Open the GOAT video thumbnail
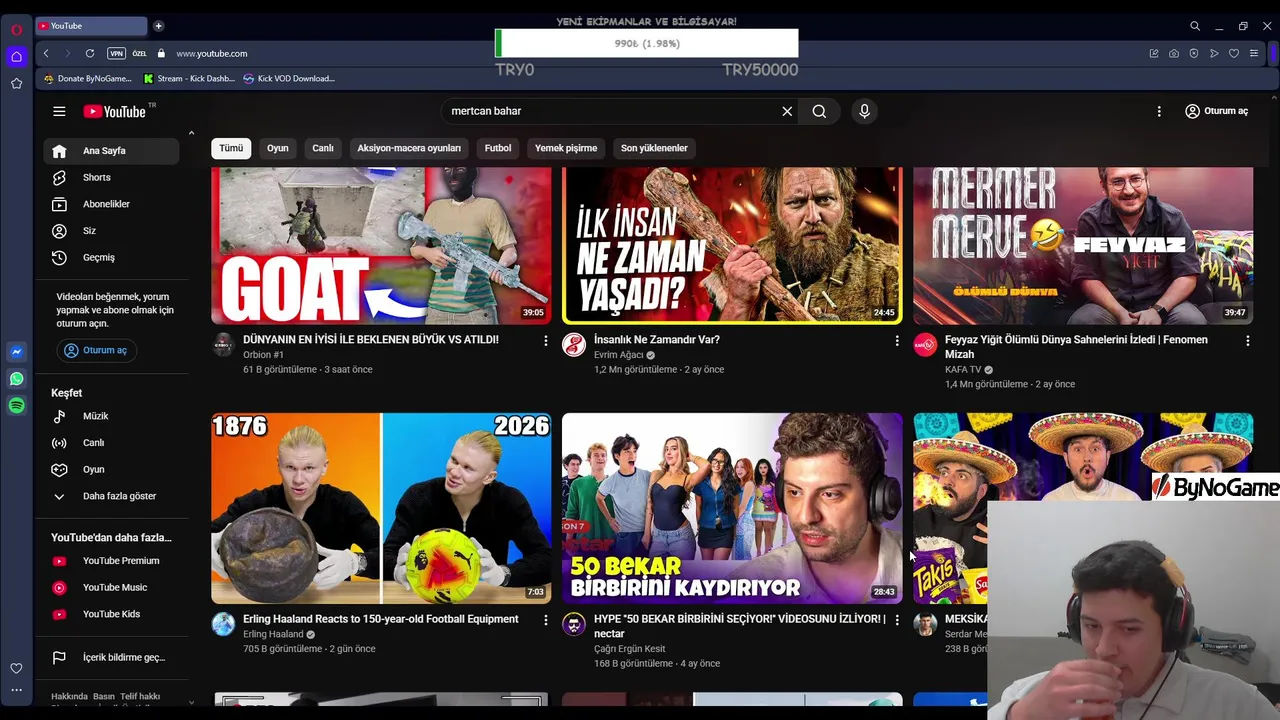 tap(381, 245)
